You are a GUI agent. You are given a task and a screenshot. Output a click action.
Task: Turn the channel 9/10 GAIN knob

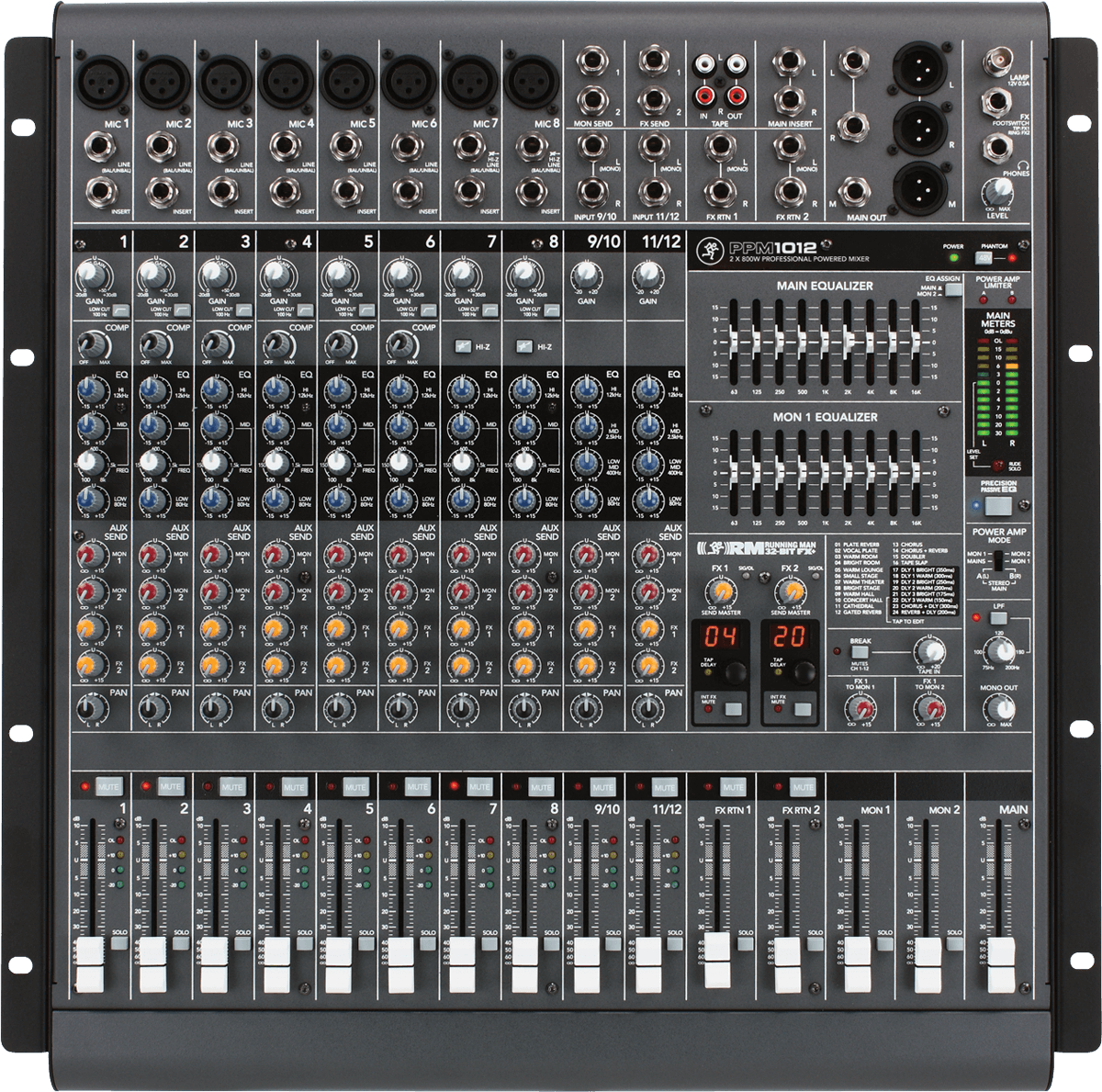pos(586,276)
